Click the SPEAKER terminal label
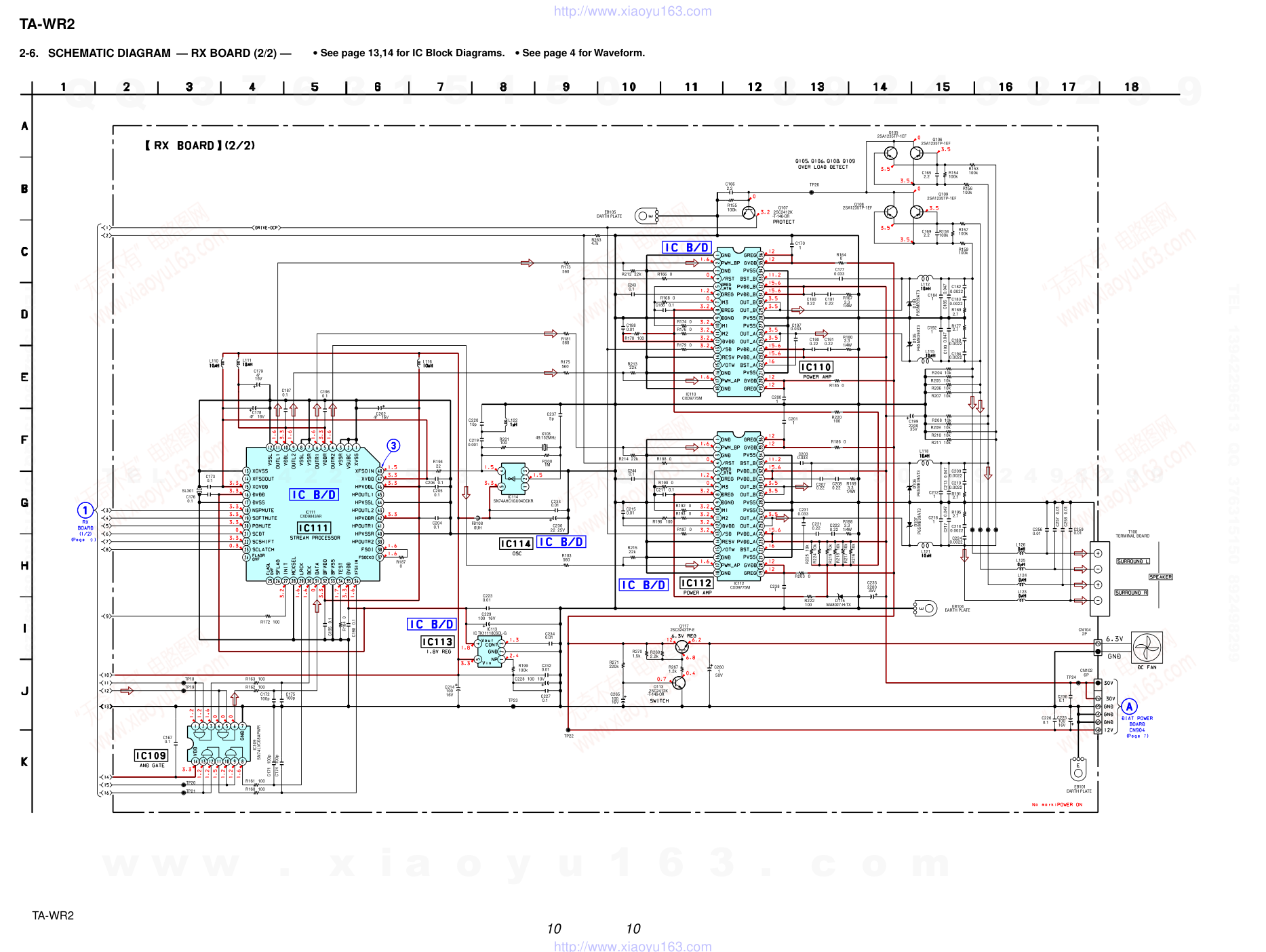1266x952 pixels. click(x=1160, y=577)
